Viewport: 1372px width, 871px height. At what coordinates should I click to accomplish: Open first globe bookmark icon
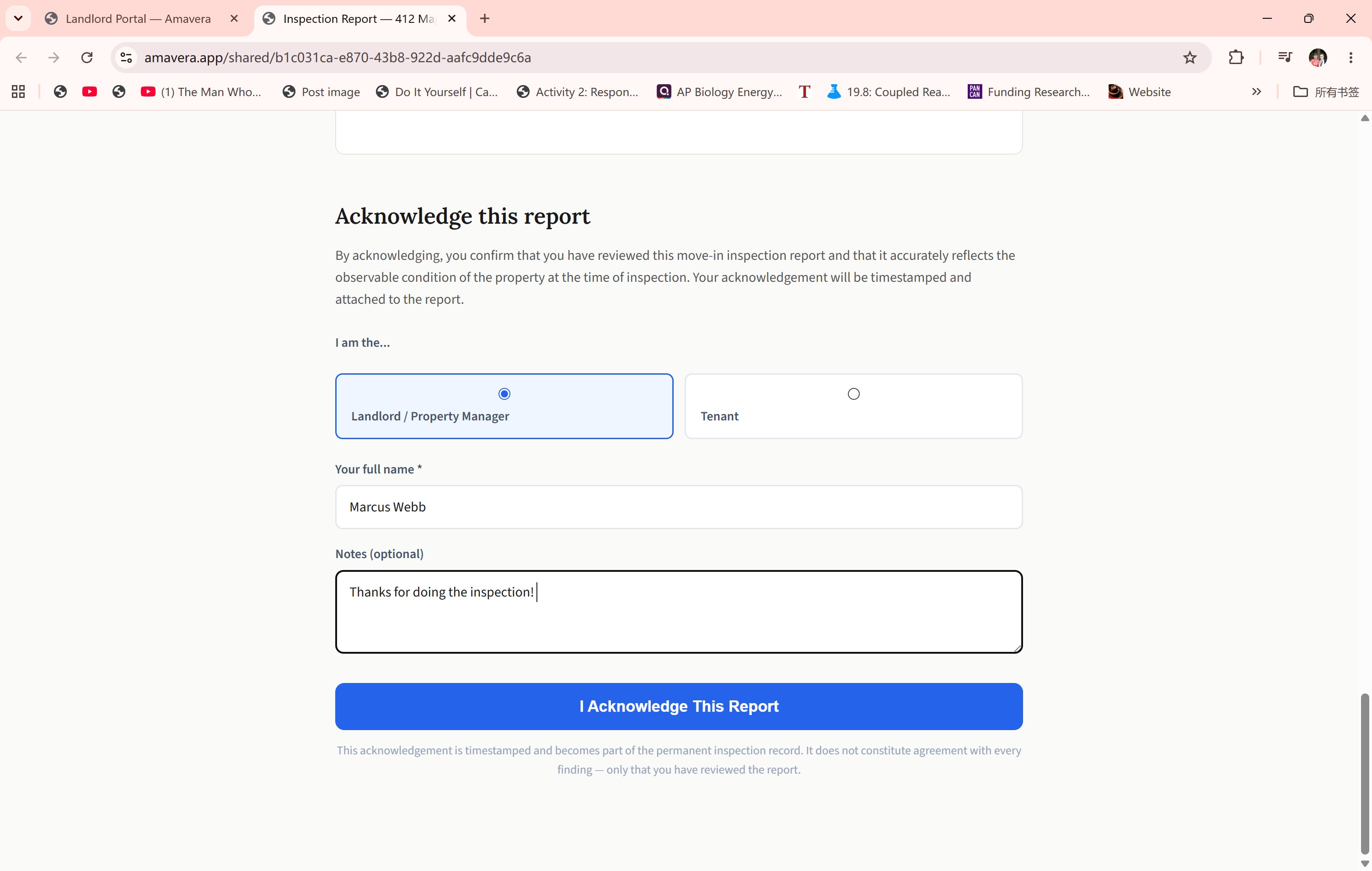point(60,92)
